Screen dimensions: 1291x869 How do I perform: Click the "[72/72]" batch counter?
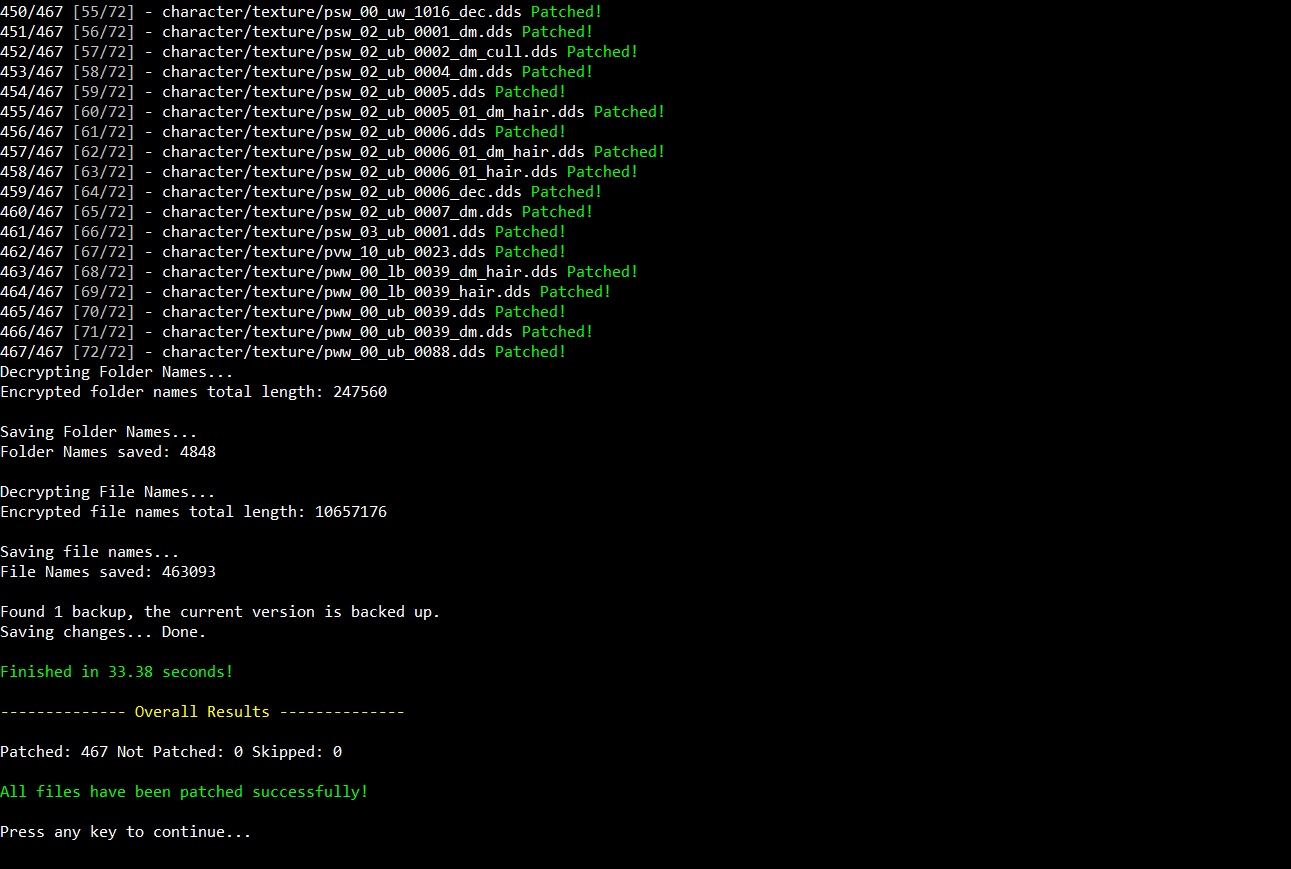(x=102, y=352)
